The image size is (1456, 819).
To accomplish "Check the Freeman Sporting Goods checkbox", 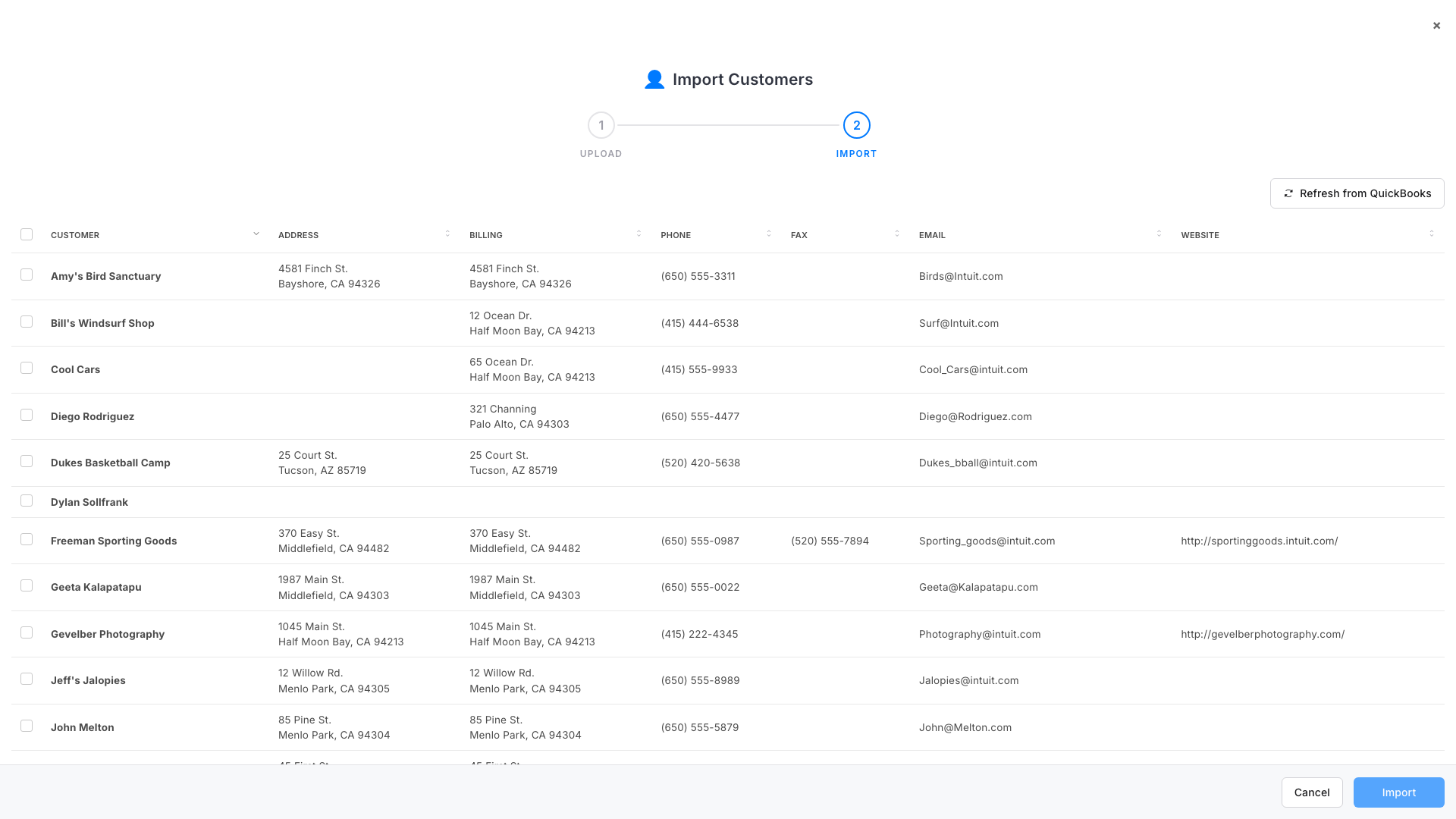I will [x=27, y=539].
